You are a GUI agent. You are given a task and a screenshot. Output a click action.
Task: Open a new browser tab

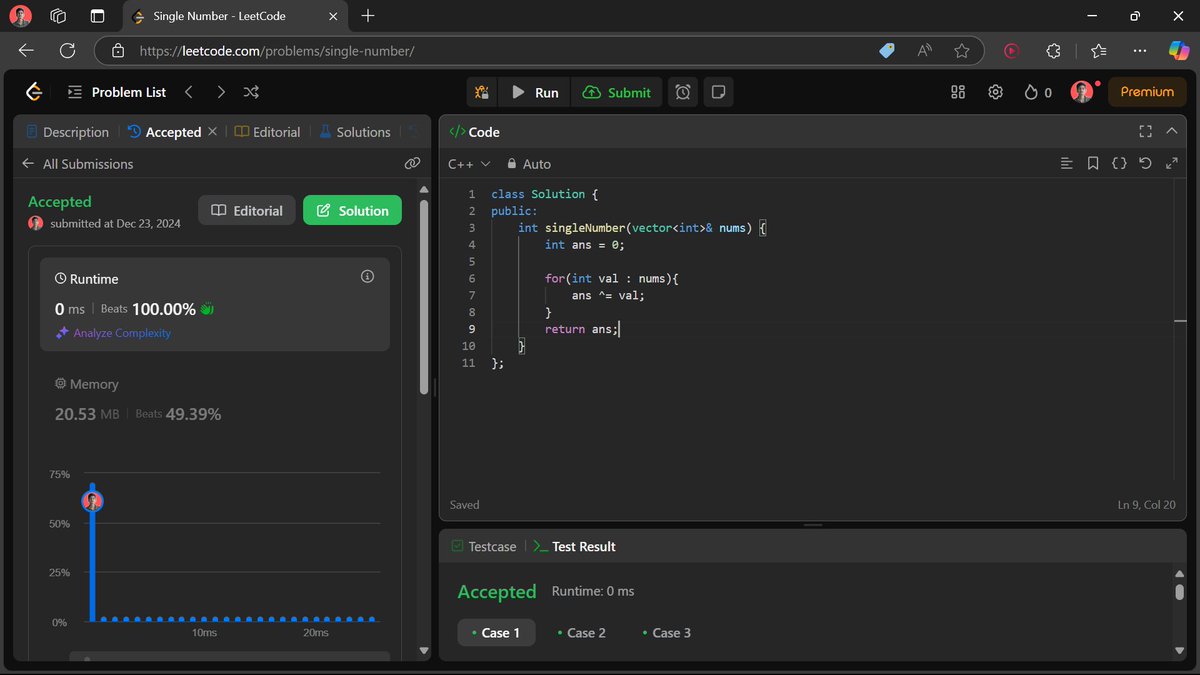click(x=368, y=15)
